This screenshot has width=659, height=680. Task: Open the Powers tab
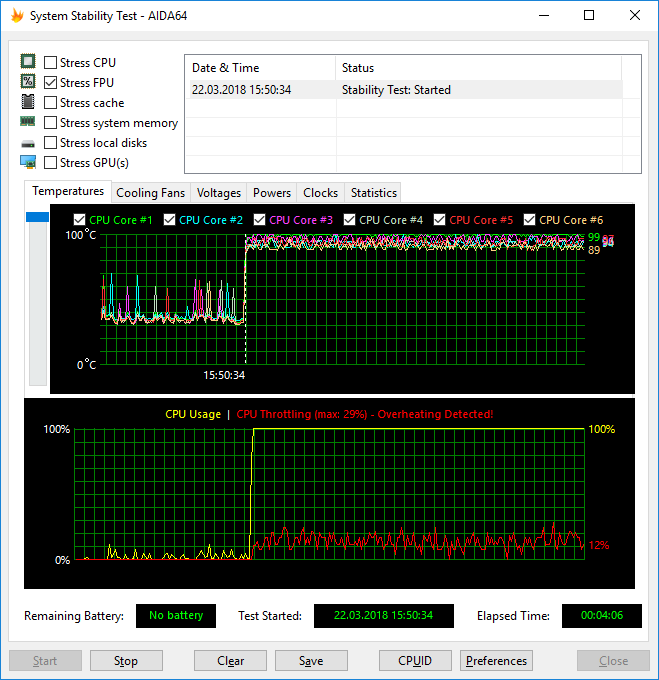click(x=272, y=193)
